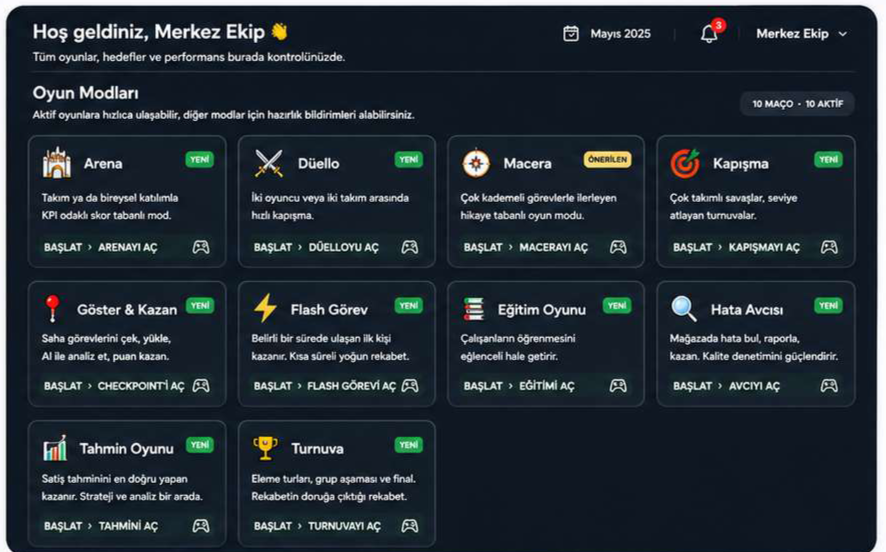The width and height of the screenshot is (886, 552).
Task: Click the Arena castle icon
Action: click(x=57, y=163)
